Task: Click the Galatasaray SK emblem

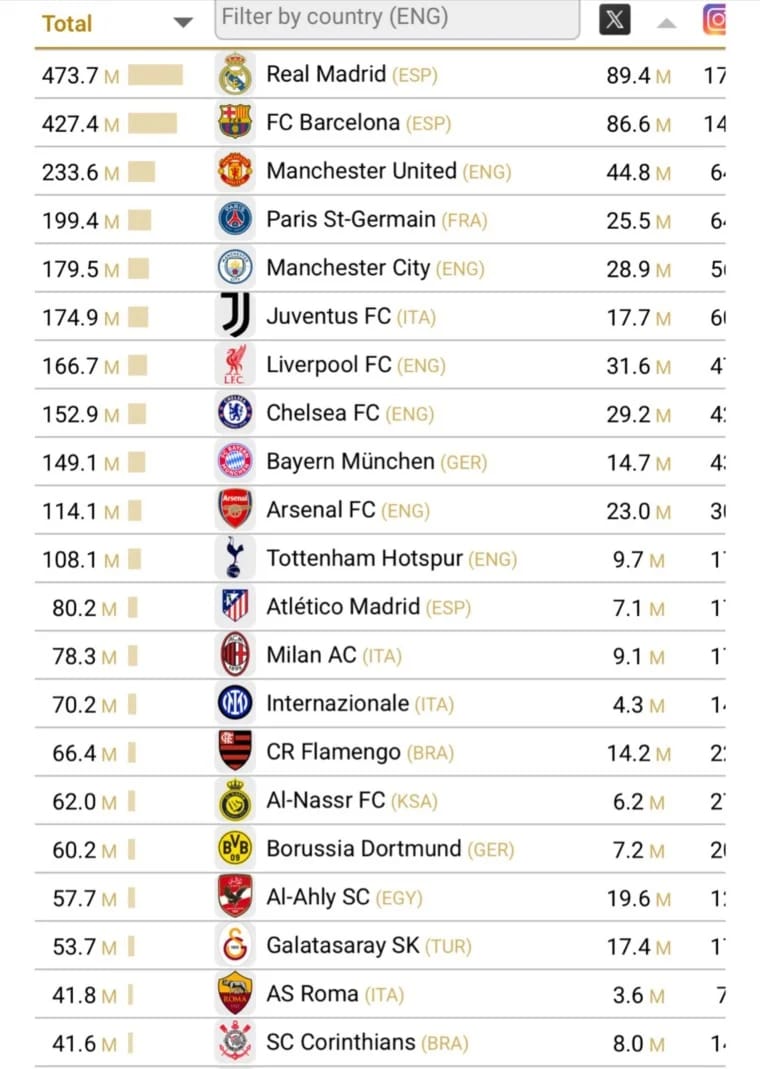Action: 235,945
